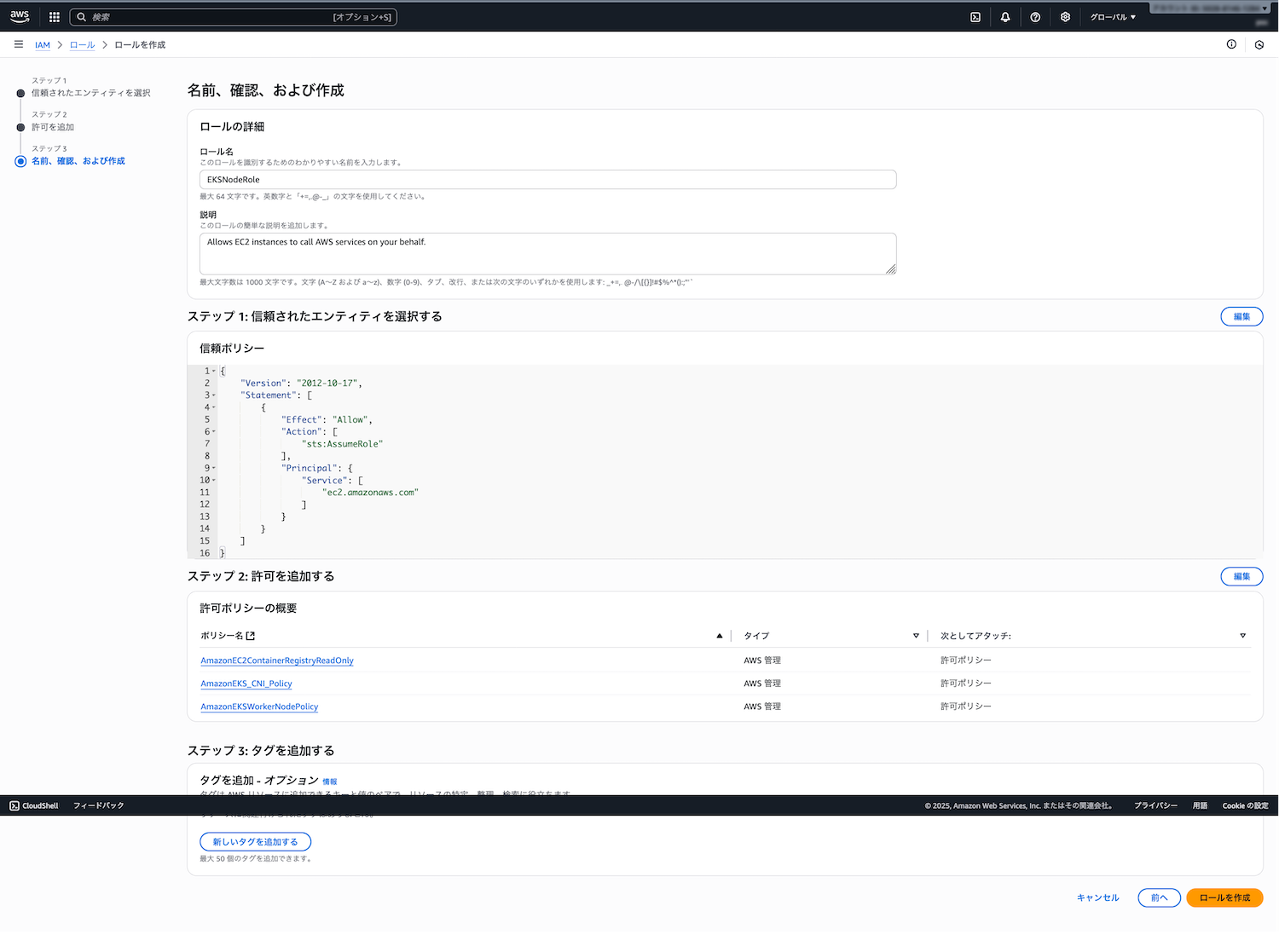Click the ロールを作成 button
Viewport: 1279px width, 952px height.
click(x=1224, y=897)
